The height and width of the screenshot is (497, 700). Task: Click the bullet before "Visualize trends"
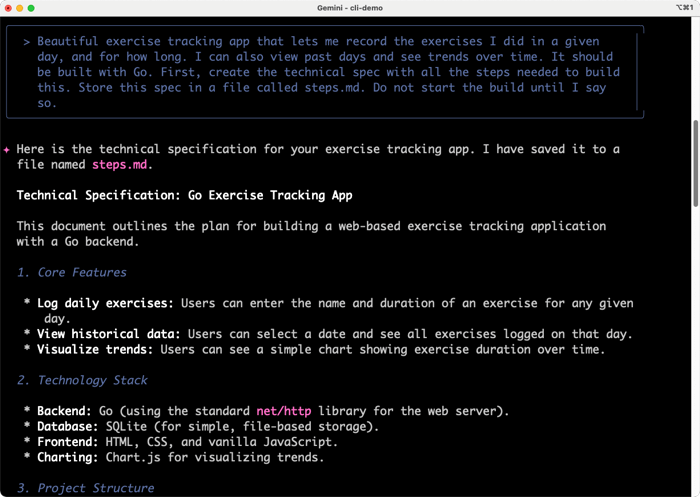(x=27, y=349)
